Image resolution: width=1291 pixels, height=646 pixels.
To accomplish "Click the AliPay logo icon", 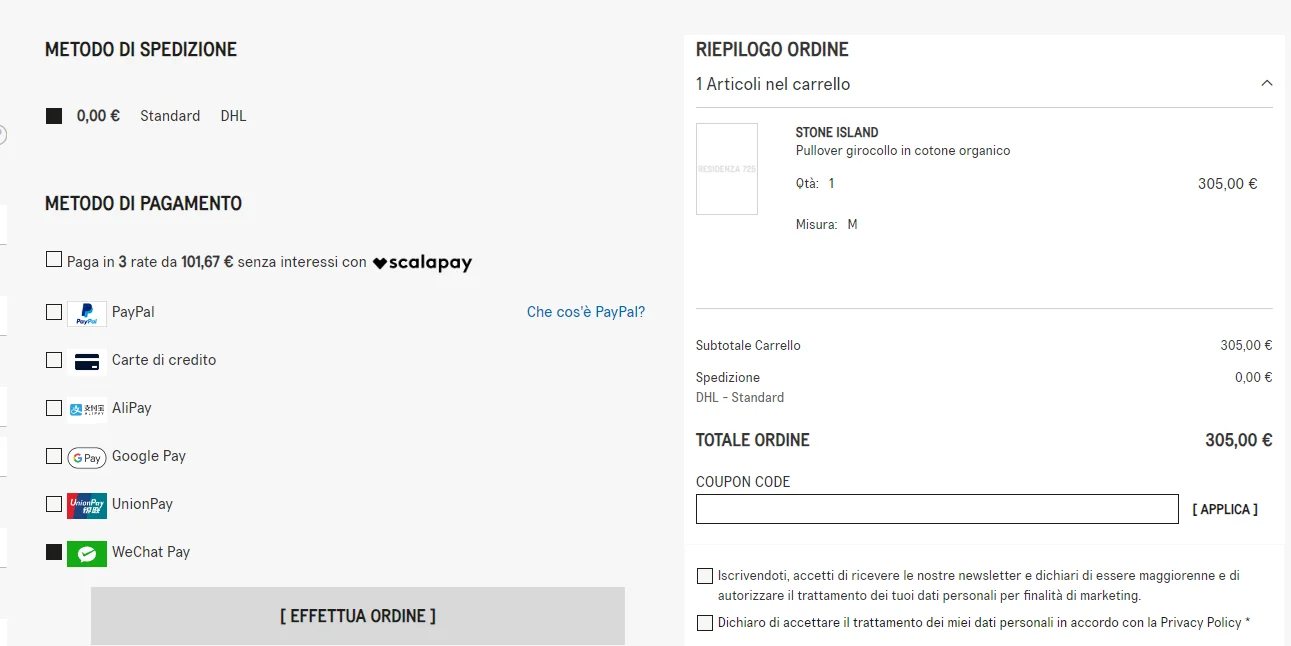I will click(x=87, y=409).
